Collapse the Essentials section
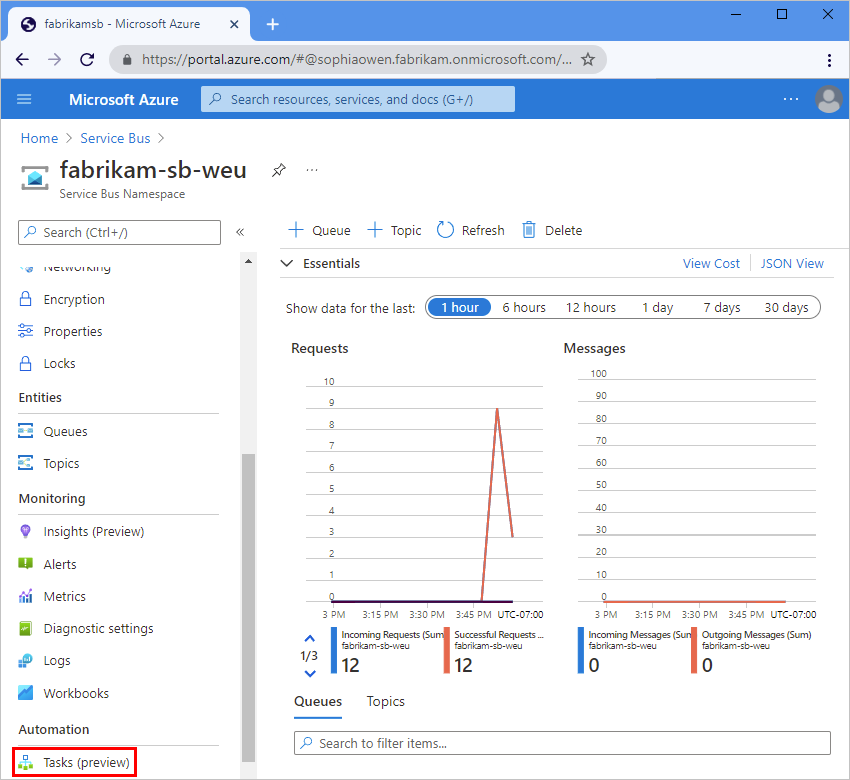The width and height of the screenshot is (850, 780). coord(289,263)
